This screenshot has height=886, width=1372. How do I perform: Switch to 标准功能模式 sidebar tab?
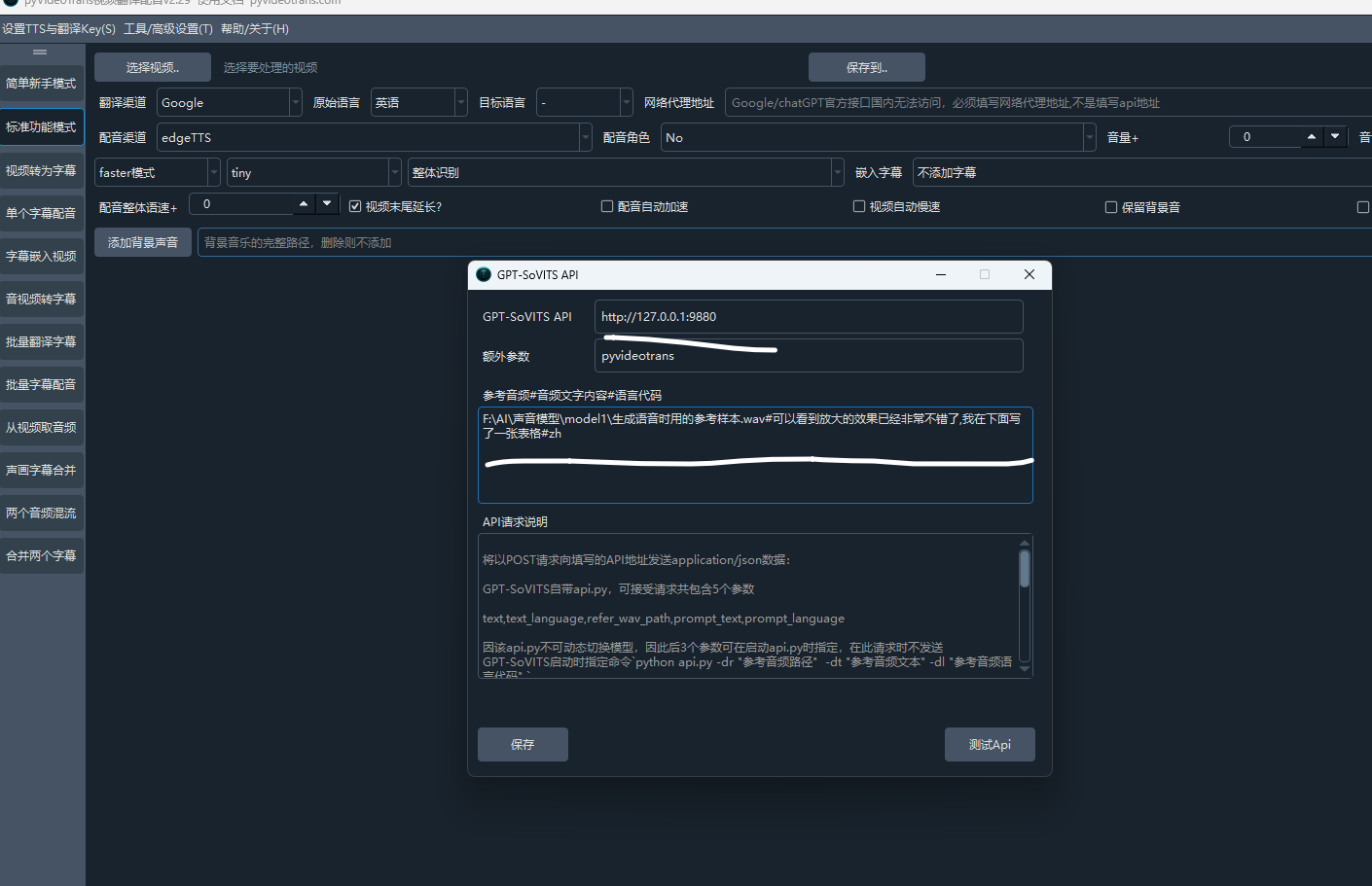click(41, 127)
